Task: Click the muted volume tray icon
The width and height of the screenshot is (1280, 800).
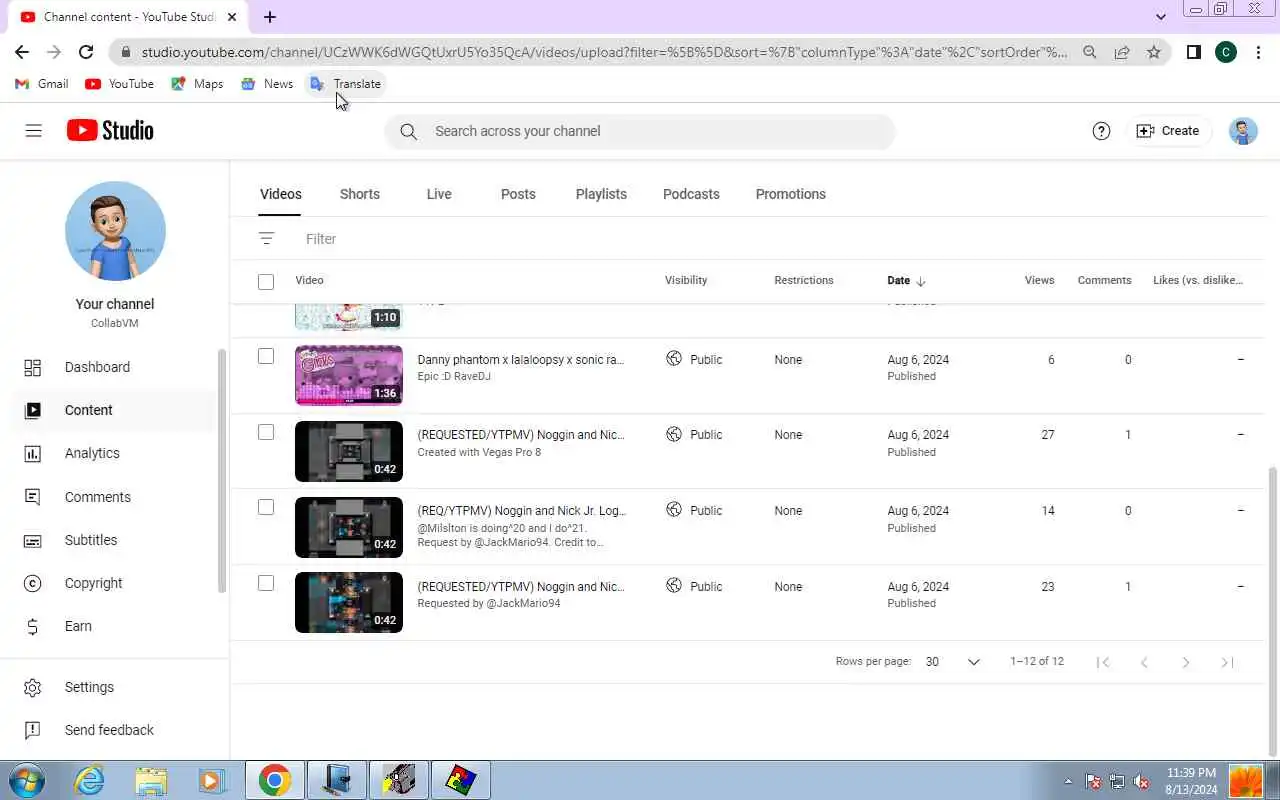Action: click(x=1141, y=781)
